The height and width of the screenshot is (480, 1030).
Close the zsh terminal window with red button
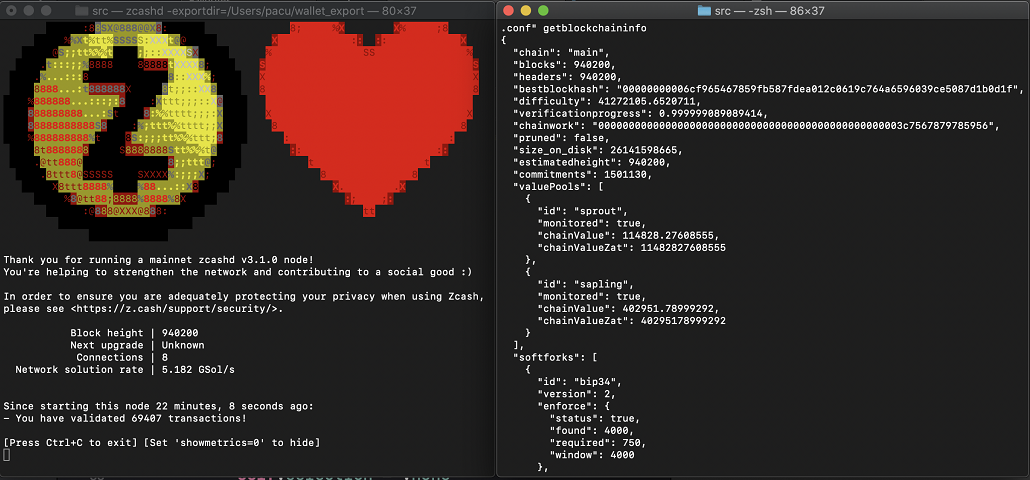click(x=508, y=11)
